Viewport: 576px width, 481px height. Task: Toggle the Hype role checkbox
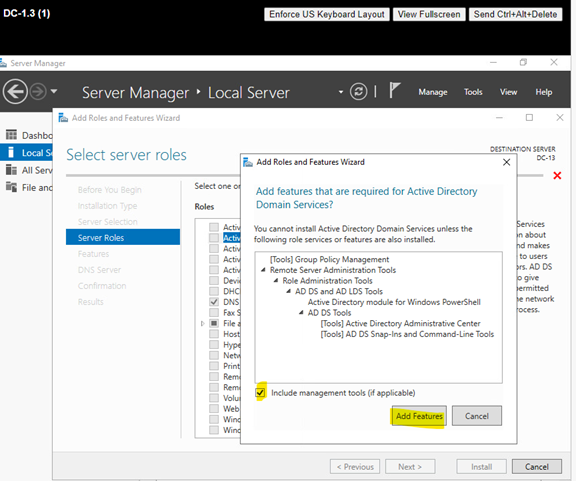[214, 345]
